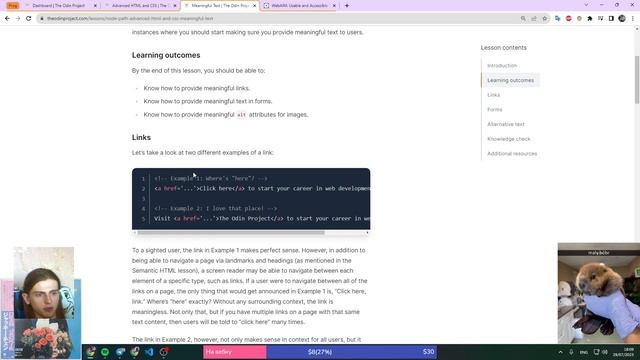Go forward in browser history

pyautogui.click(x=18, y=18)
